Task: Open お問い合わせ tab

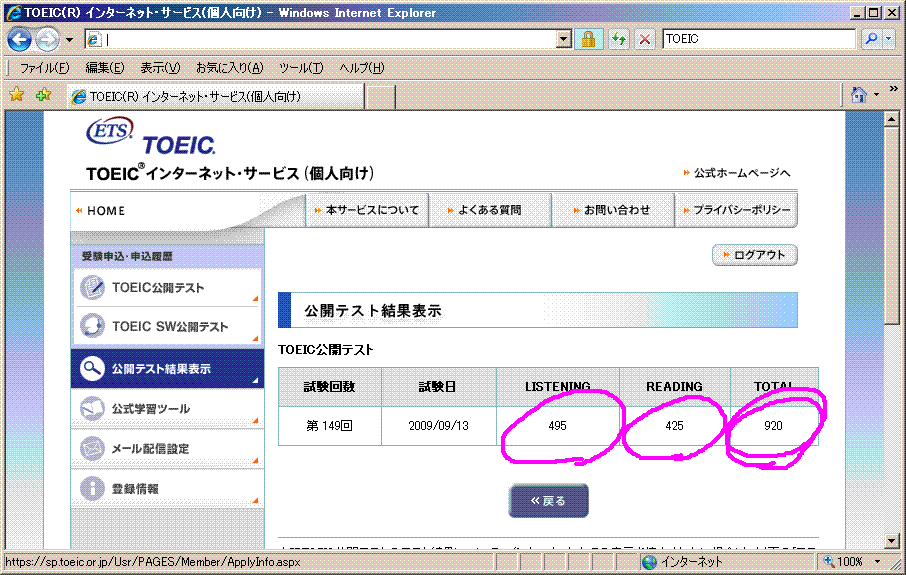Action: click(x=612, y=210)
